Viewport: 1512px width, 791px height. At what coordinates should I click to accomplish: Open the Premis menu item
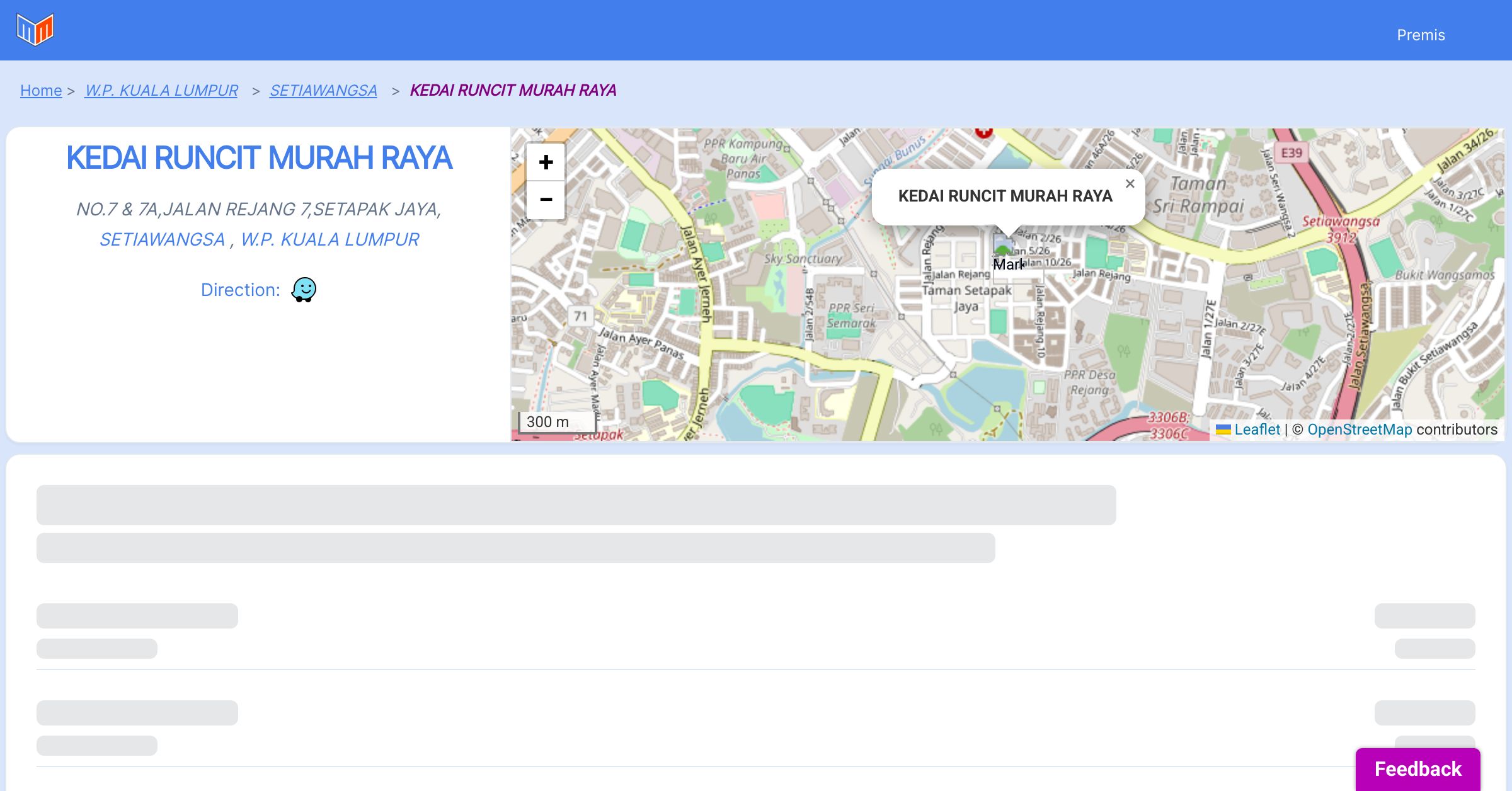tap(1421, 35)
